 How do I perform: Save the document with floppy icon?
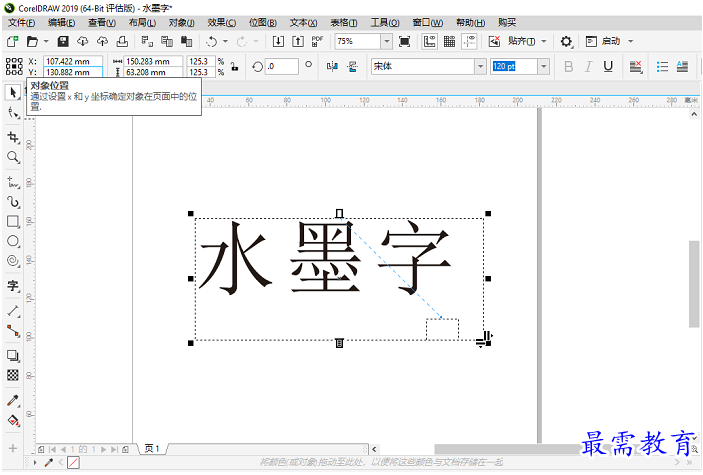coord(63,41)
